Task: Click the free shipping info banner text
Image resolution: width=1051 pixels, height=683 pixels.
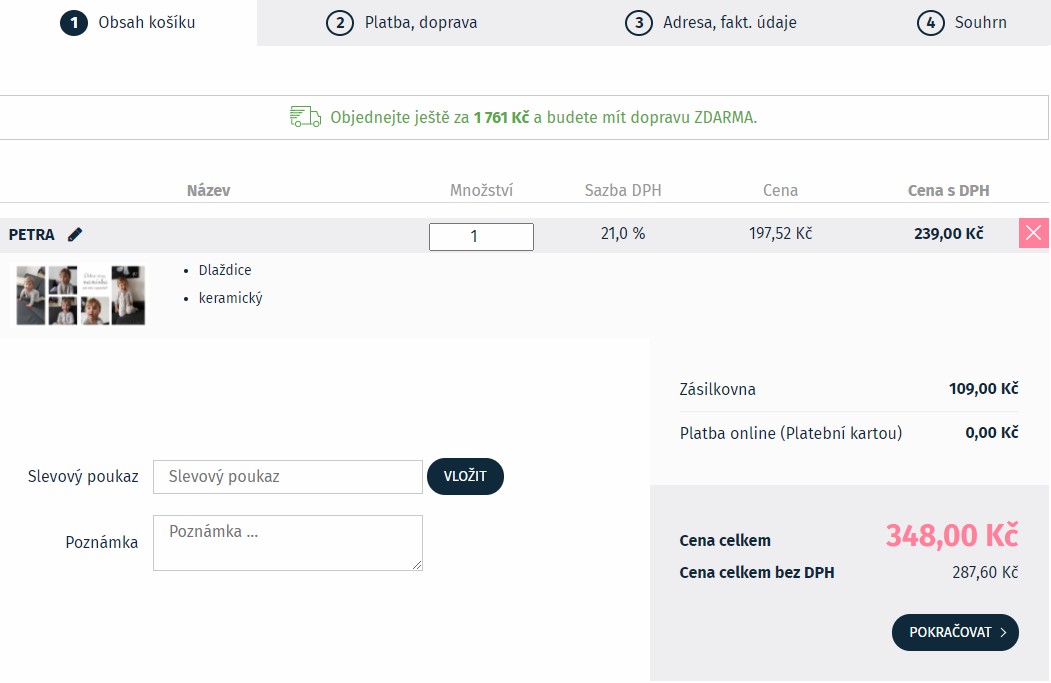Action: click(x=543, y=117)
